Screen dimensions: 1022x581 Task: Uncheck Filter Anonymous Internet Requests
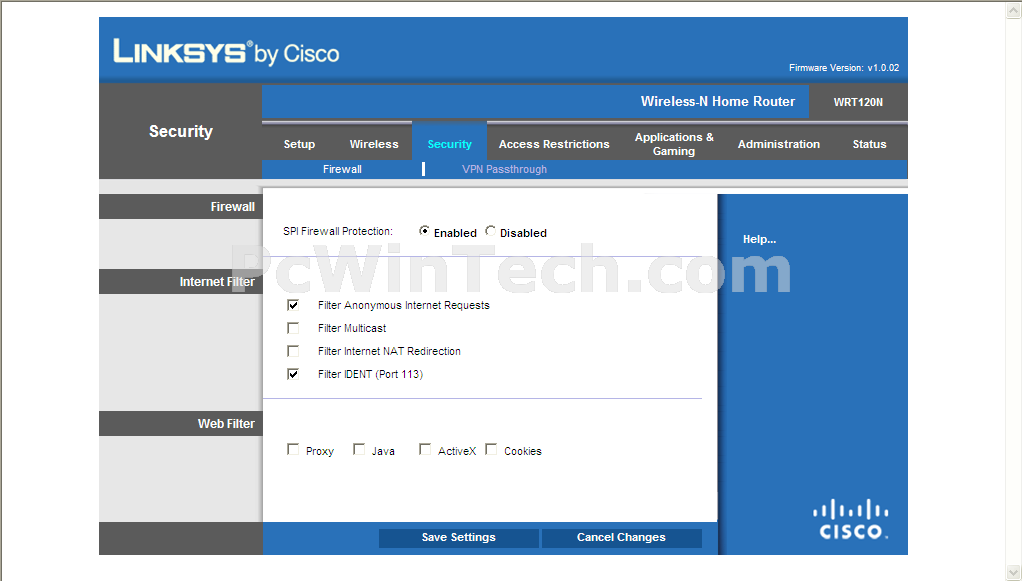(x=293, y=305)
